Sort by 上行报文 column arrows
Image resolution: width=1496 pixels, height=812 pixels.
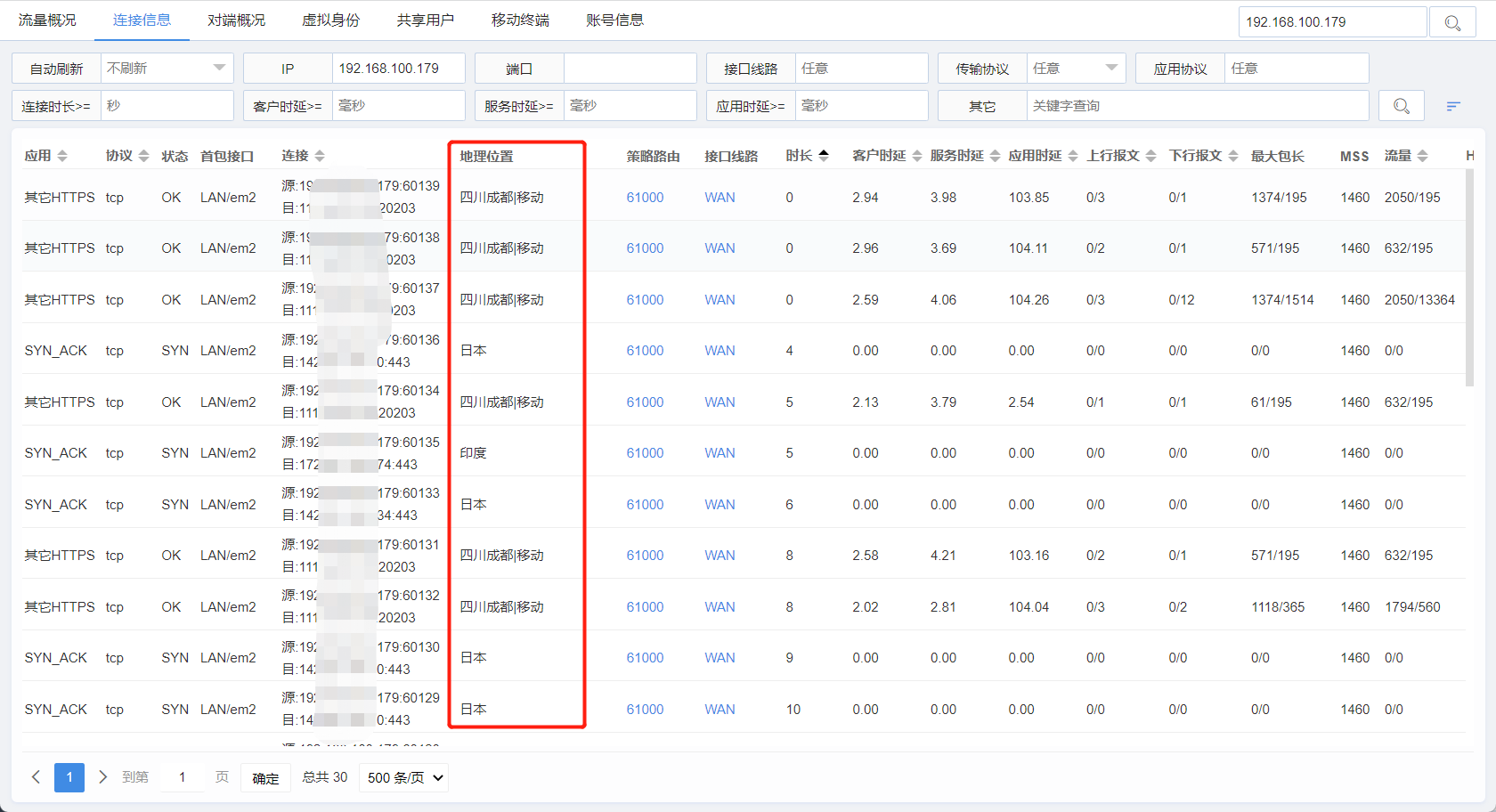(1151, 156)
